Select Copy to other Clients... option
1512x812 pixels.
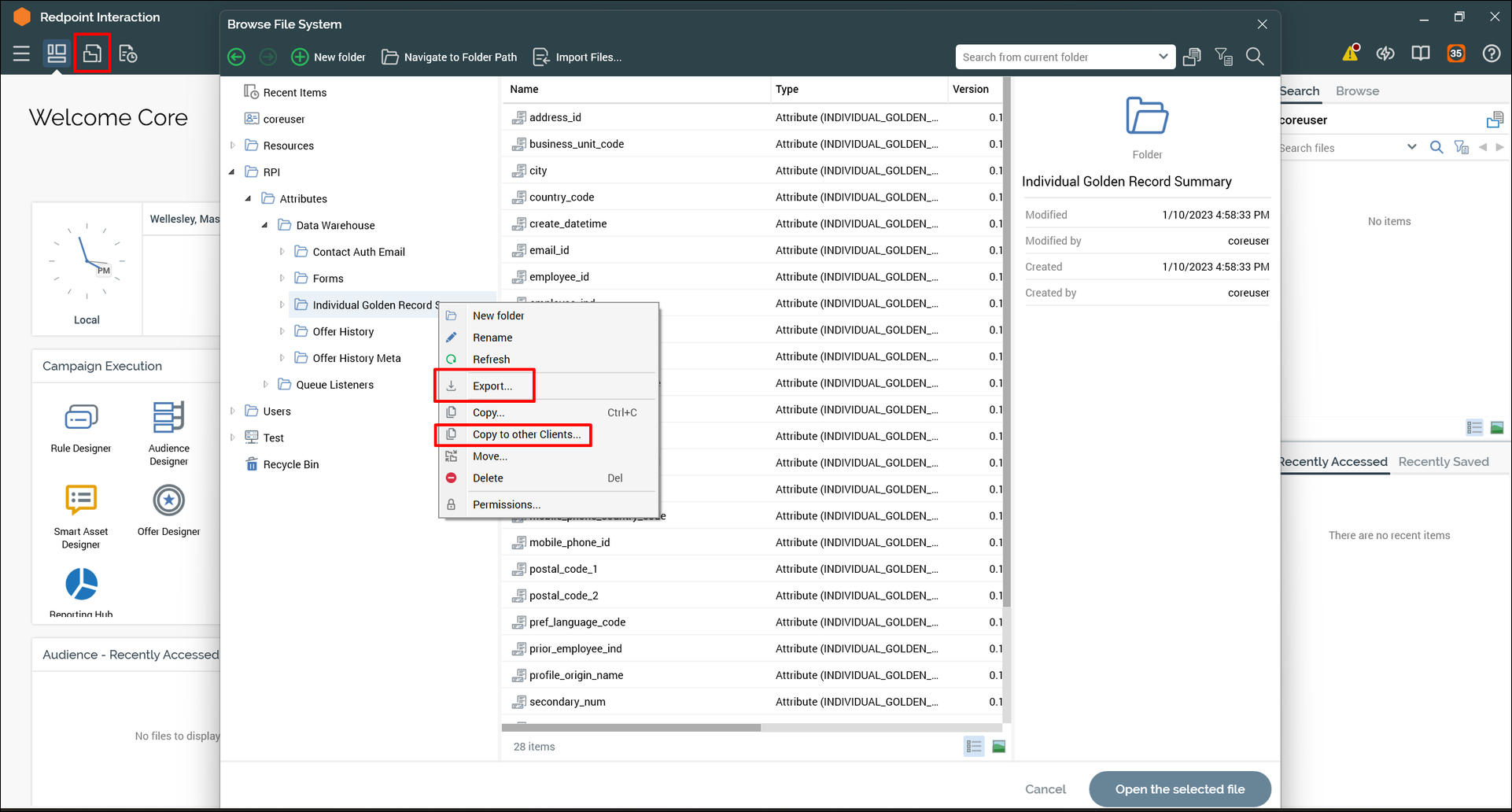click(x=526, y=435)
